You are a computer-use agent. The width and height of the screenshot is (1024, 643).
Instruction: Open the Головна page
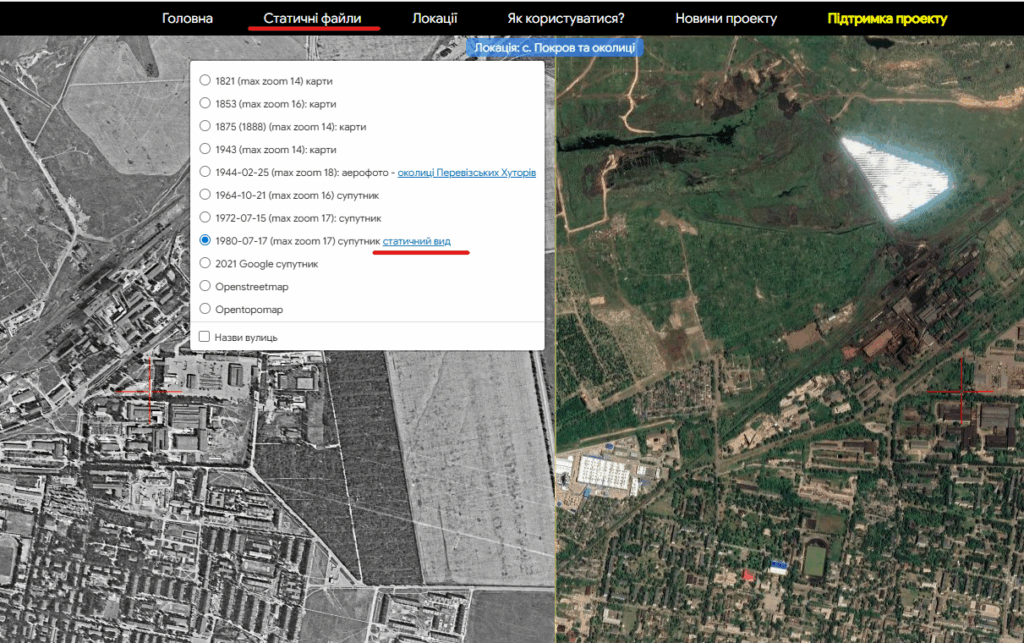coord(188,18)
